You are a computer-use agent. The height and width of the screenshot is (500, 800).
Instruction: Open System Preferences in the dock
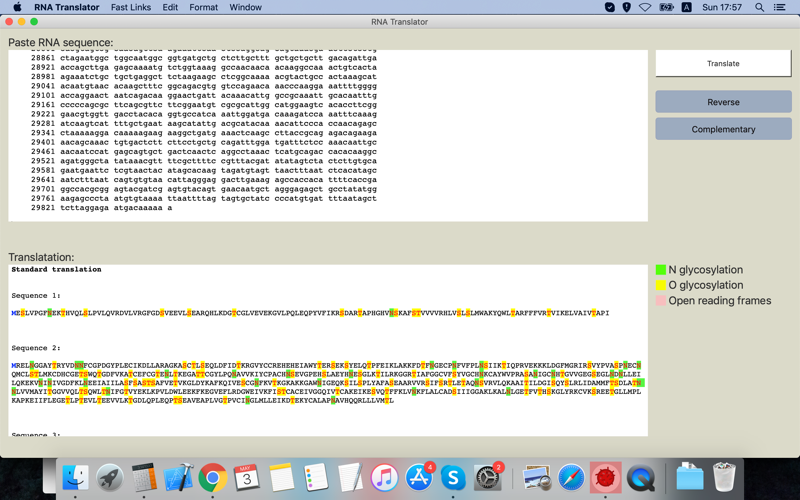488,478
